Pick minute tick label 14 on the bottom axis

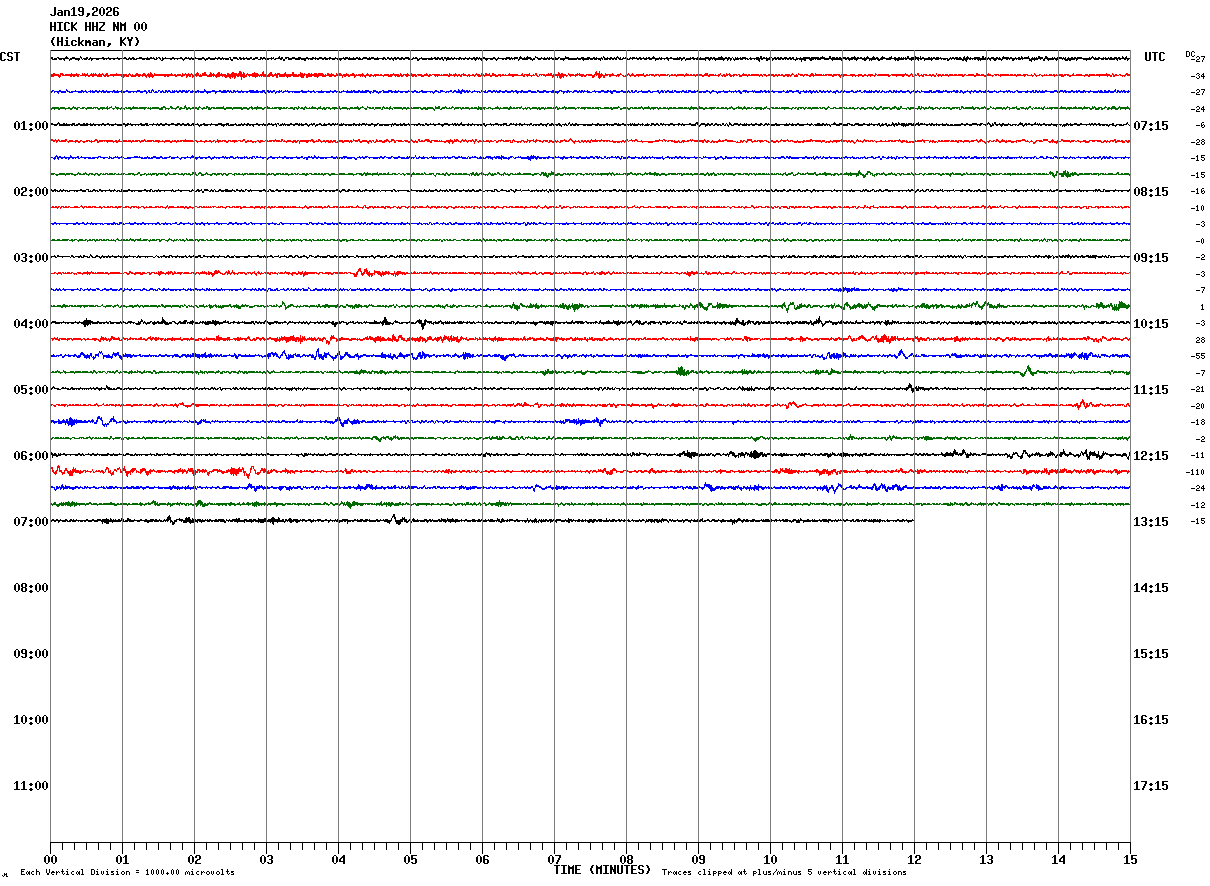coord(1058,859)
